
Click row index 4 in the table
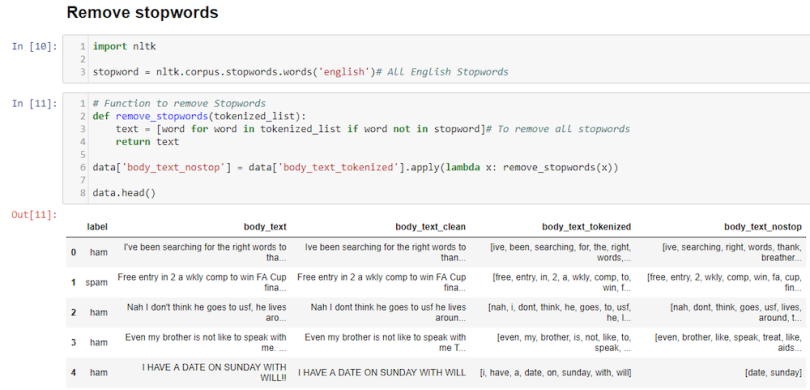click(73, 372)
